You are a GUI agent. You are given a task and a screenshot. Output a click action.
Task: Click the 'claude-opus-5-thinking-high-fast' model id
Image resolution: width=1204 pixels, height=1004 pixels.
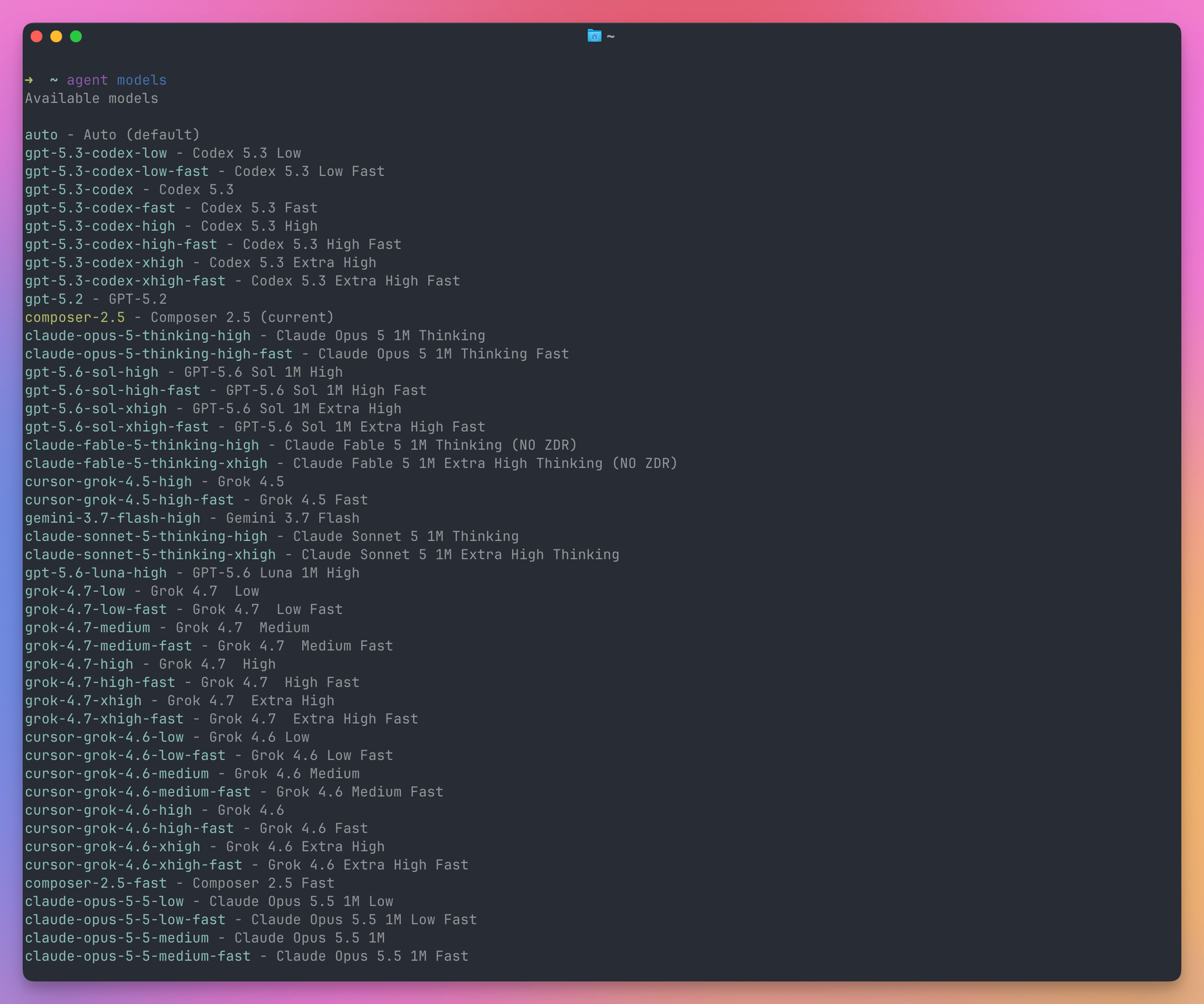pyautogui.click(x=159, y=354)
